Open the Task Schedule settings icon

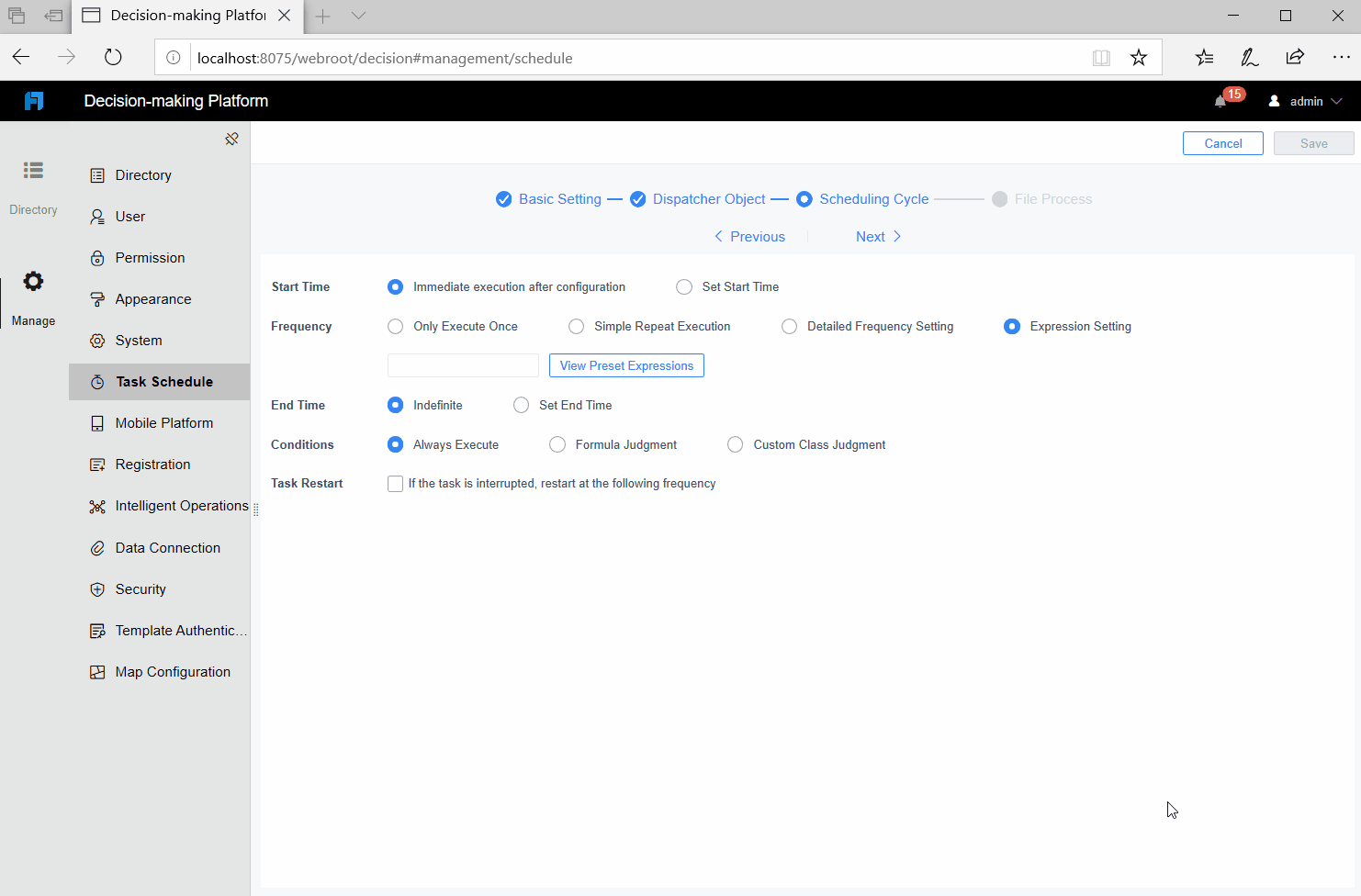(97, 381)
